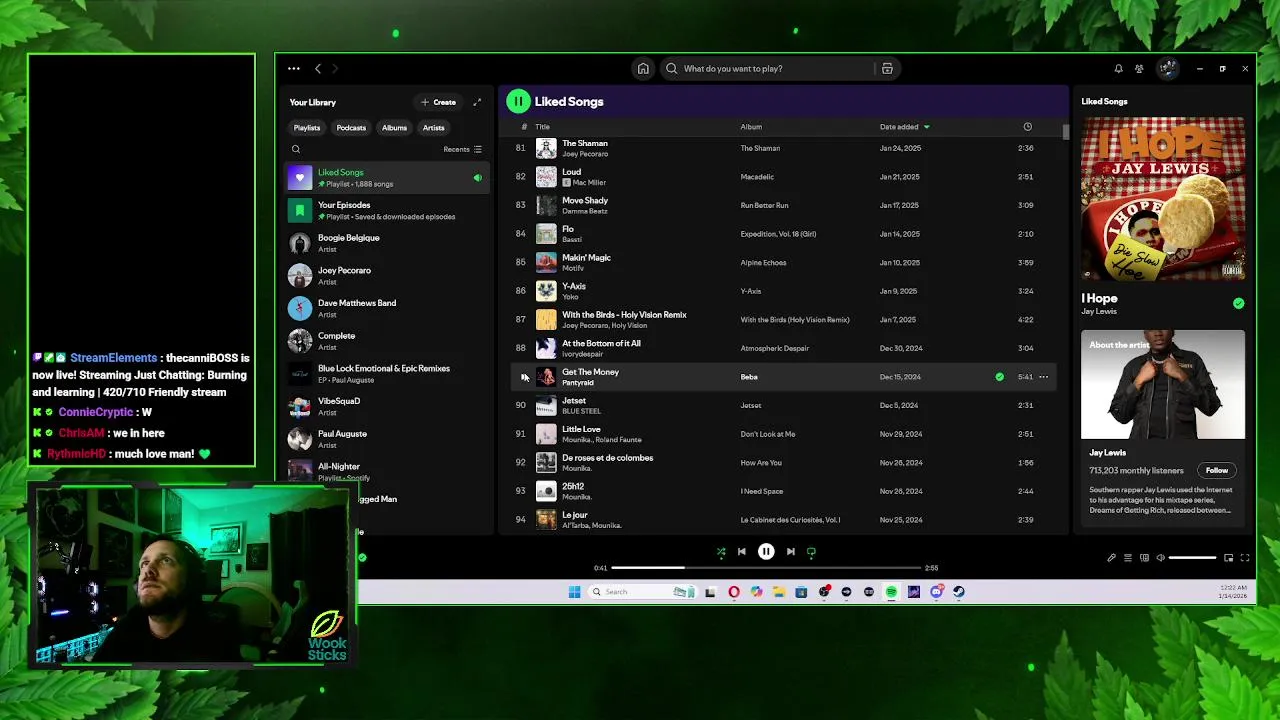Open Blue Lock Emotional & Epic Remixes EP

[x=386, y=374]
